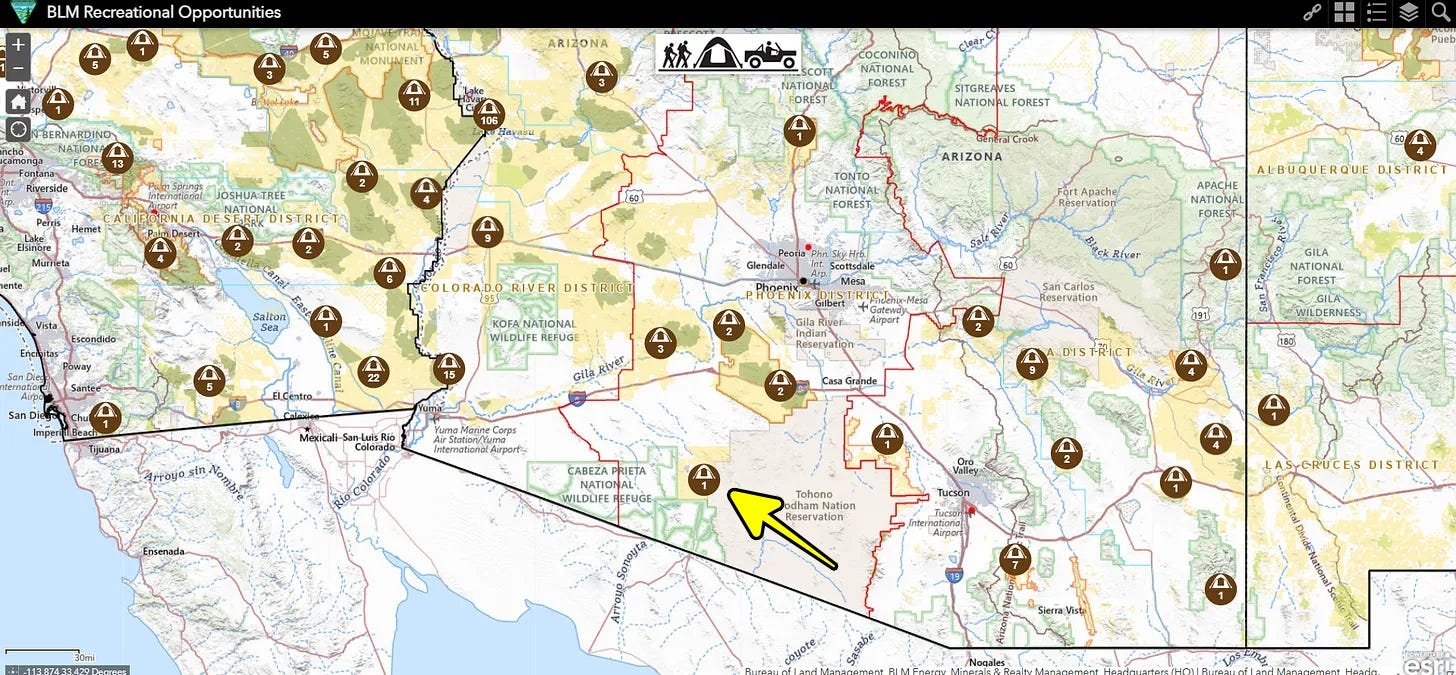Screen dimensions: 1456x675
Task: Select campsite marker east of Cabeza Prieta refuge
Action: pyautogui.click(x=704, y=479)
